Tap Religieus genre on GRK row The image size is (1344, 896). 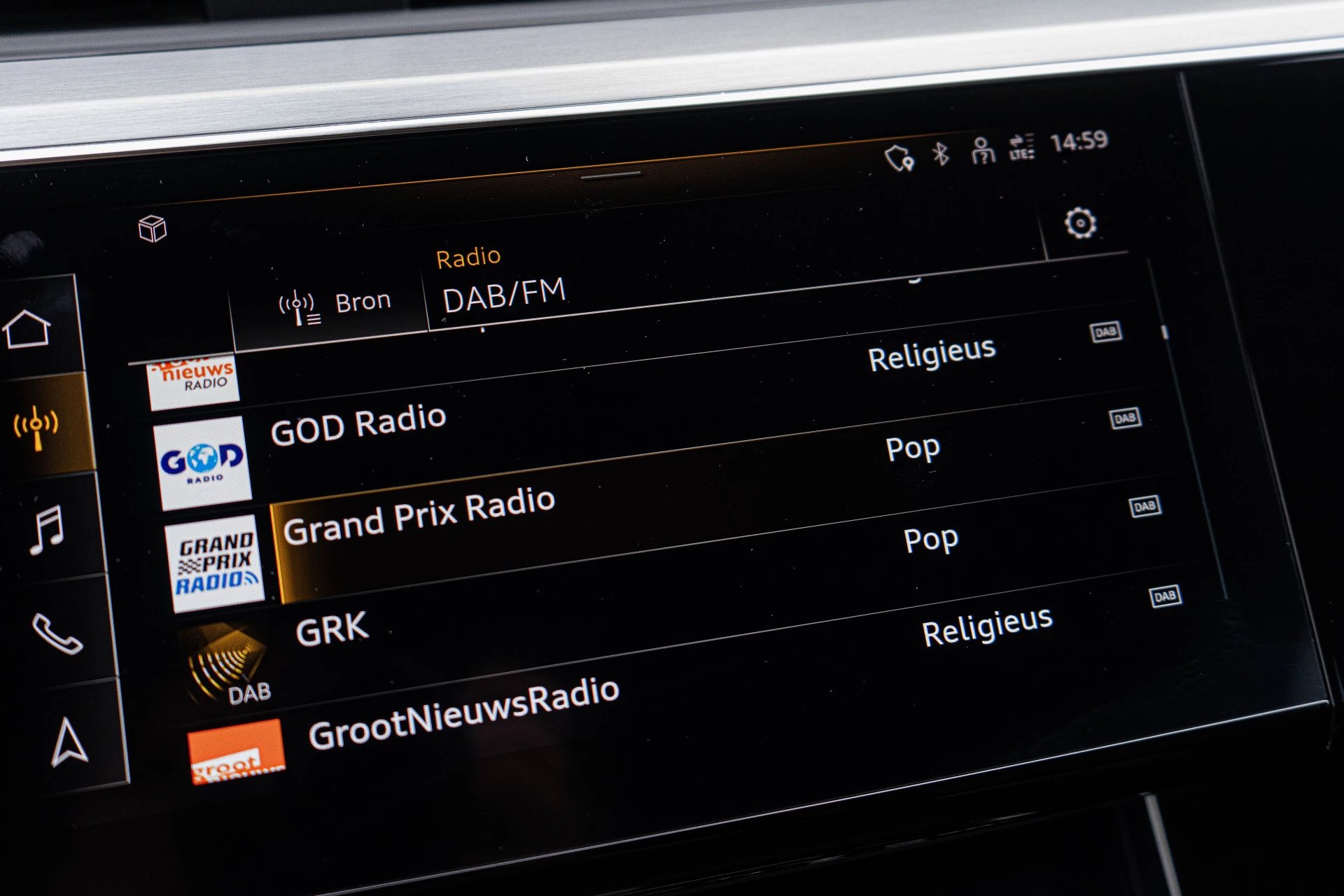coord(987,626)
